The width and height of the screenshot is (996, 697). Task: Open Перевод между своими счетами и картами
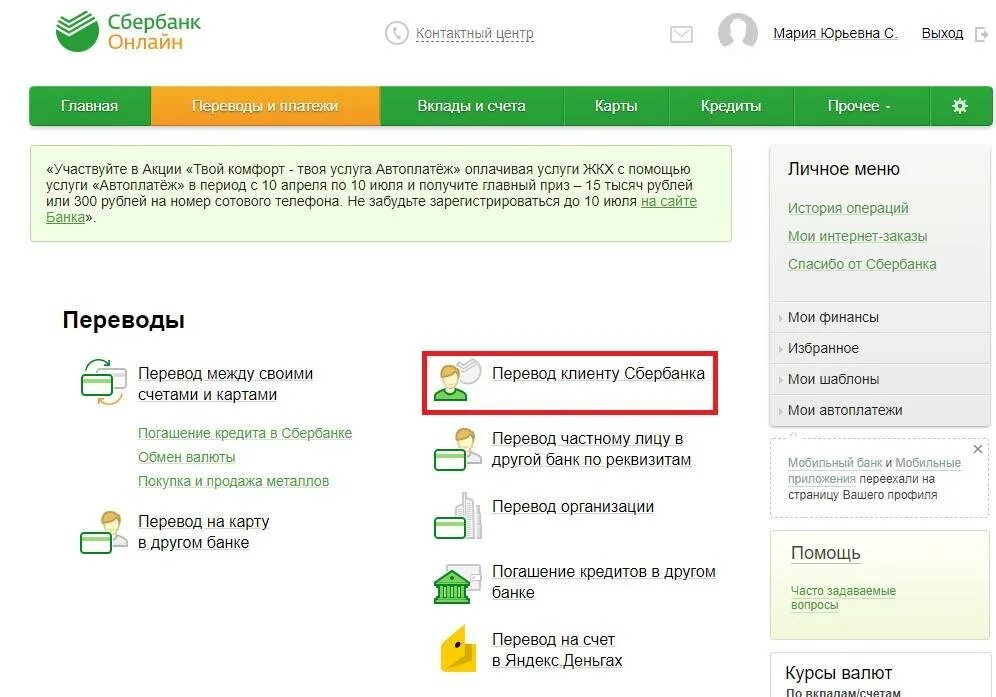tap(225, 384)
